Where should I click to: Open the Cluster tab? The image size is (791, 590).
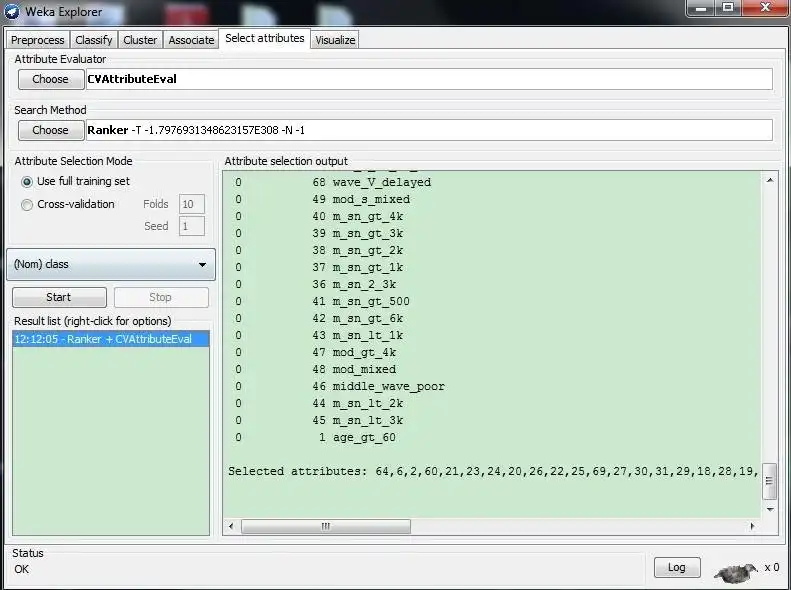click(140, 40)
